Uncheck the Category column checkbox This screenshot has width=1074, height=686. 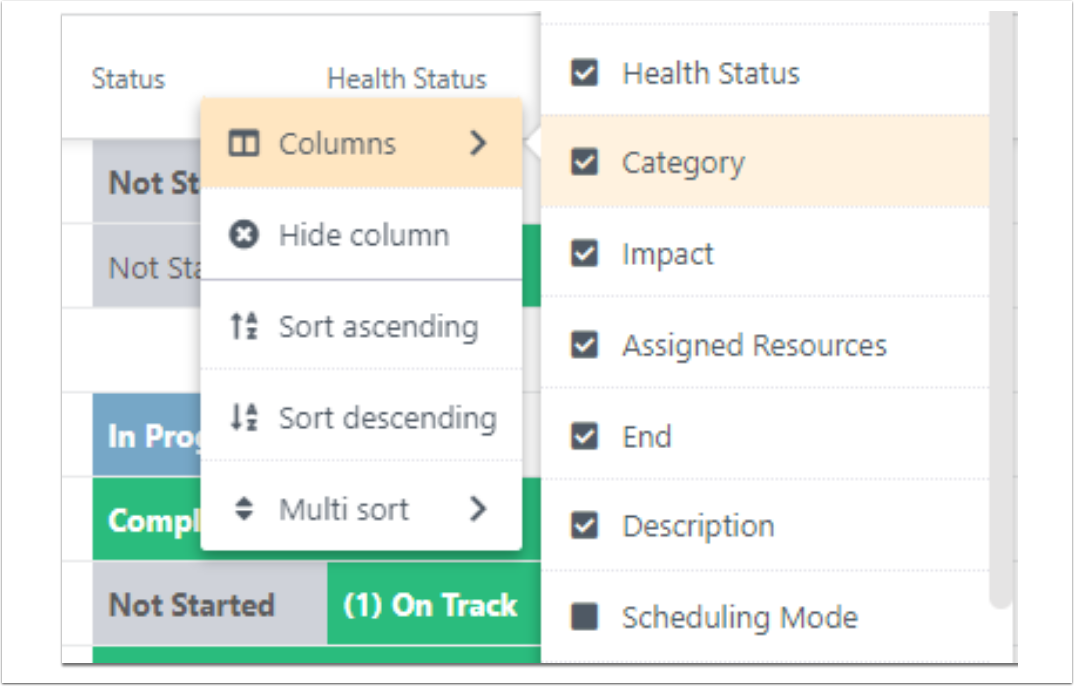pos(584,162)
